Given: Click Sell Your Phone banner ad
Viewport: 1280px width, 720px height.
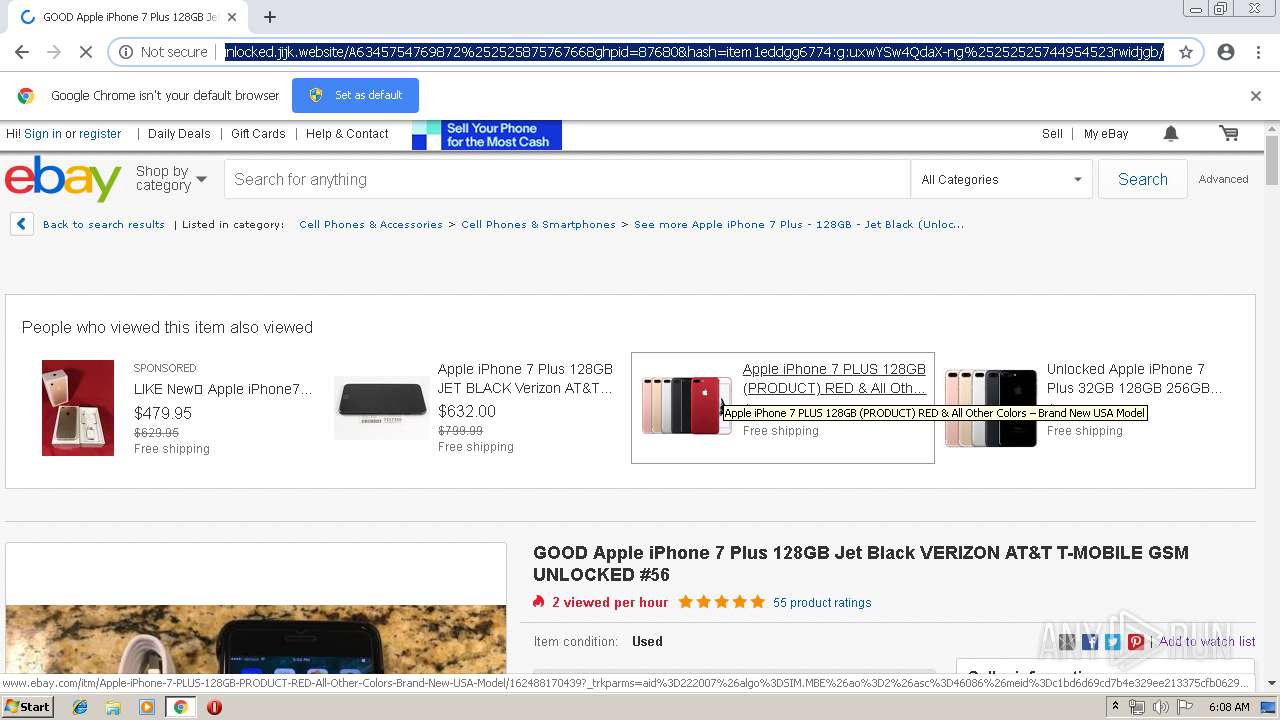Looking at the screenshot, I should coord(487,135).
